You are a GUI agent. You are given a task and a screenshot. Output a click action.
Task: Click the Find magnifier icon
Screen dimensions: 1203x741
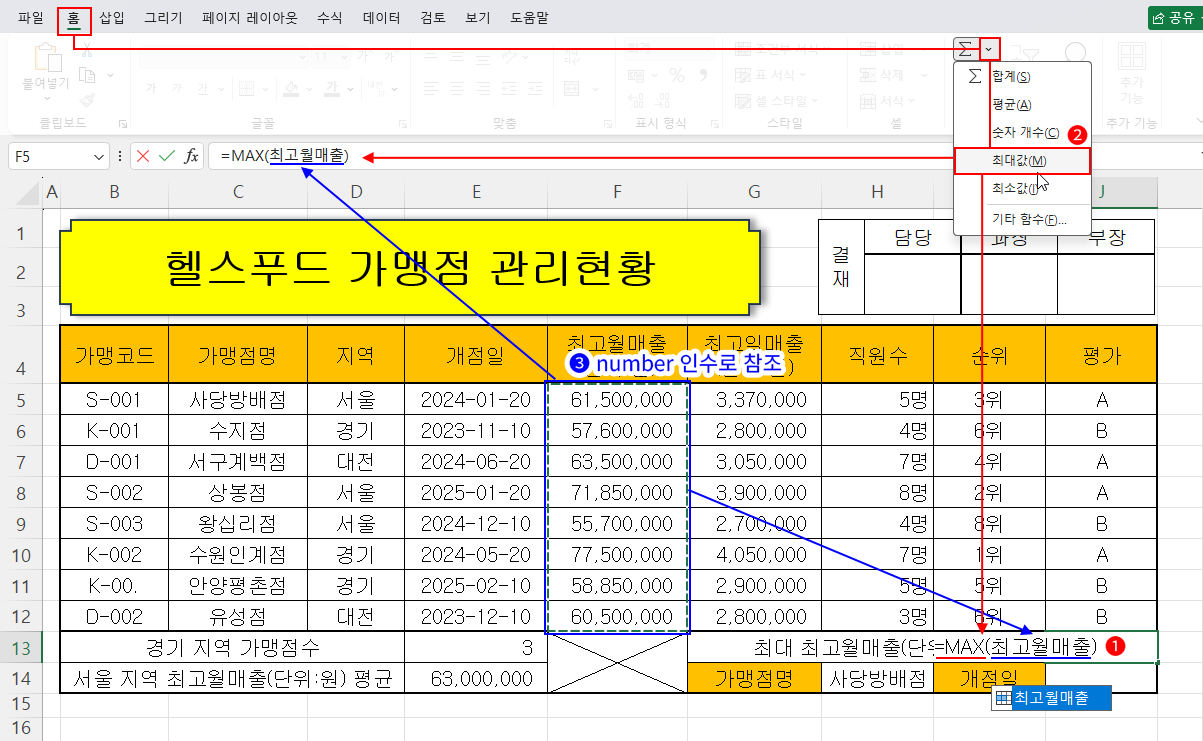(x=1076, y=55)
